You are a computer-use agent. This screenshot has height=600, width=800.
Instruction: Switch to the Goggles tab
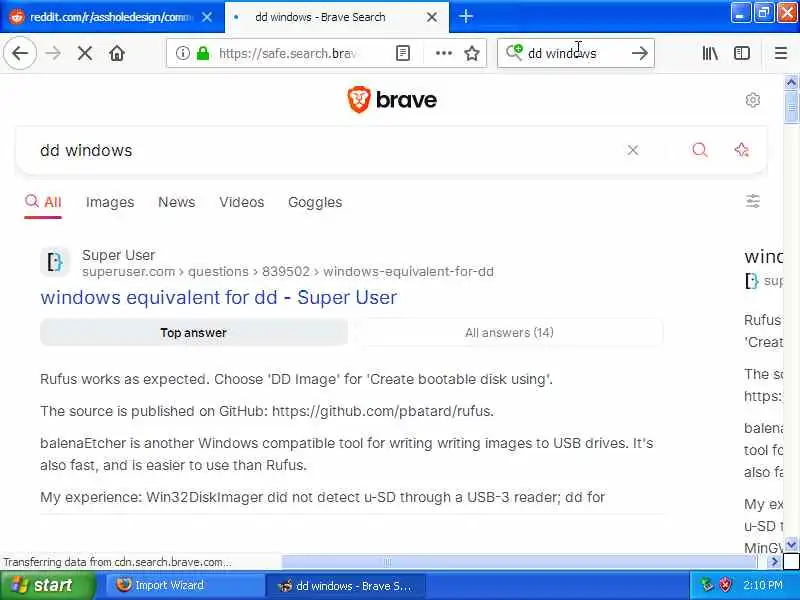315,202
